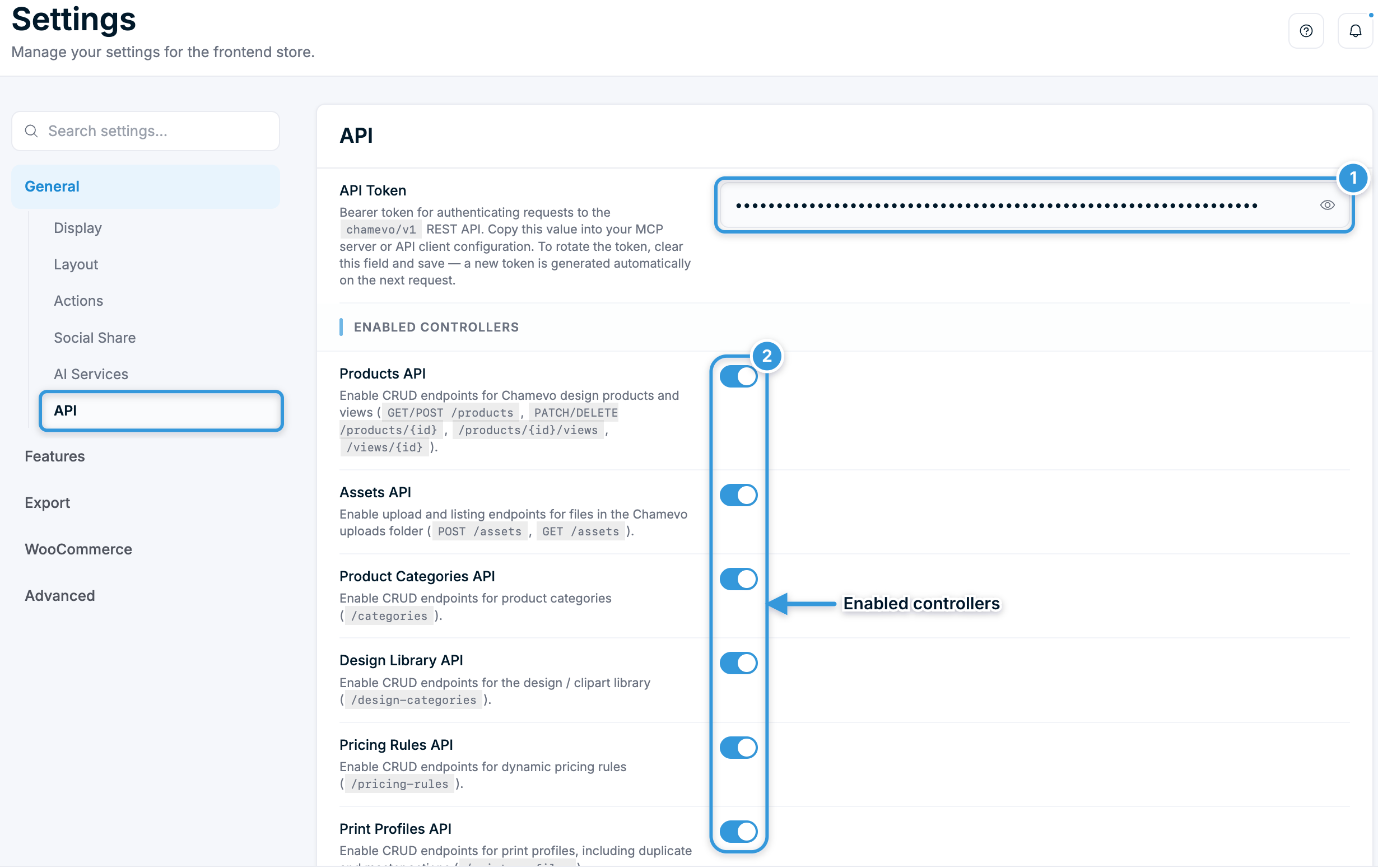Expand the WooCommerce settings section

click(x=78, y=549)
